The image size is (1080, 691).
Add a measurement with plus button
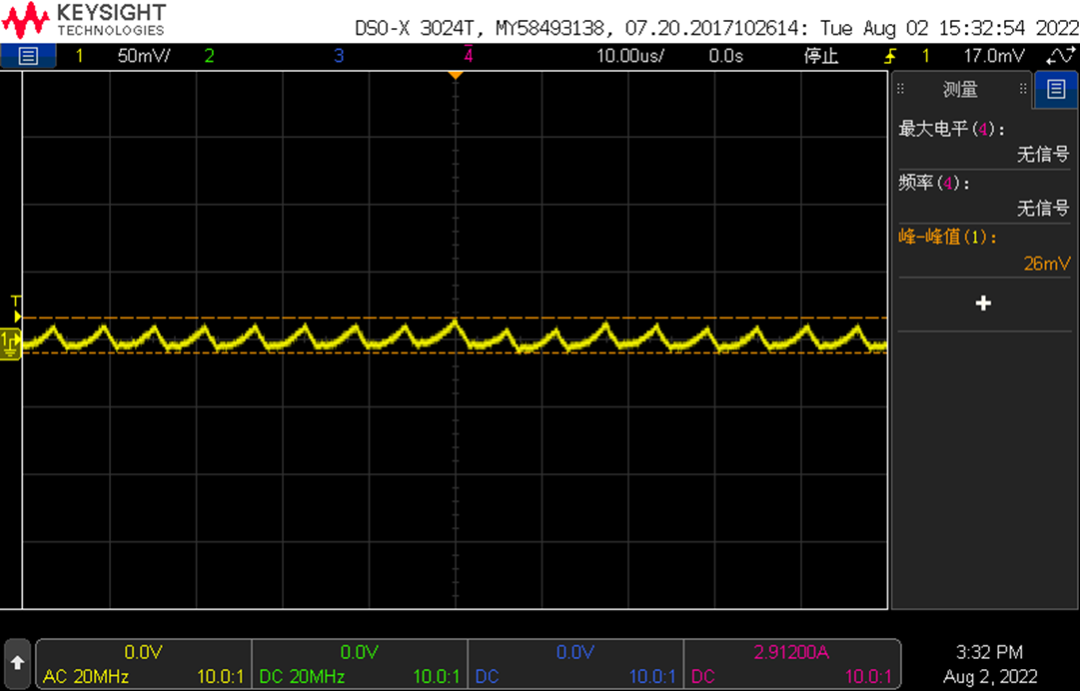tap(984, 303)
